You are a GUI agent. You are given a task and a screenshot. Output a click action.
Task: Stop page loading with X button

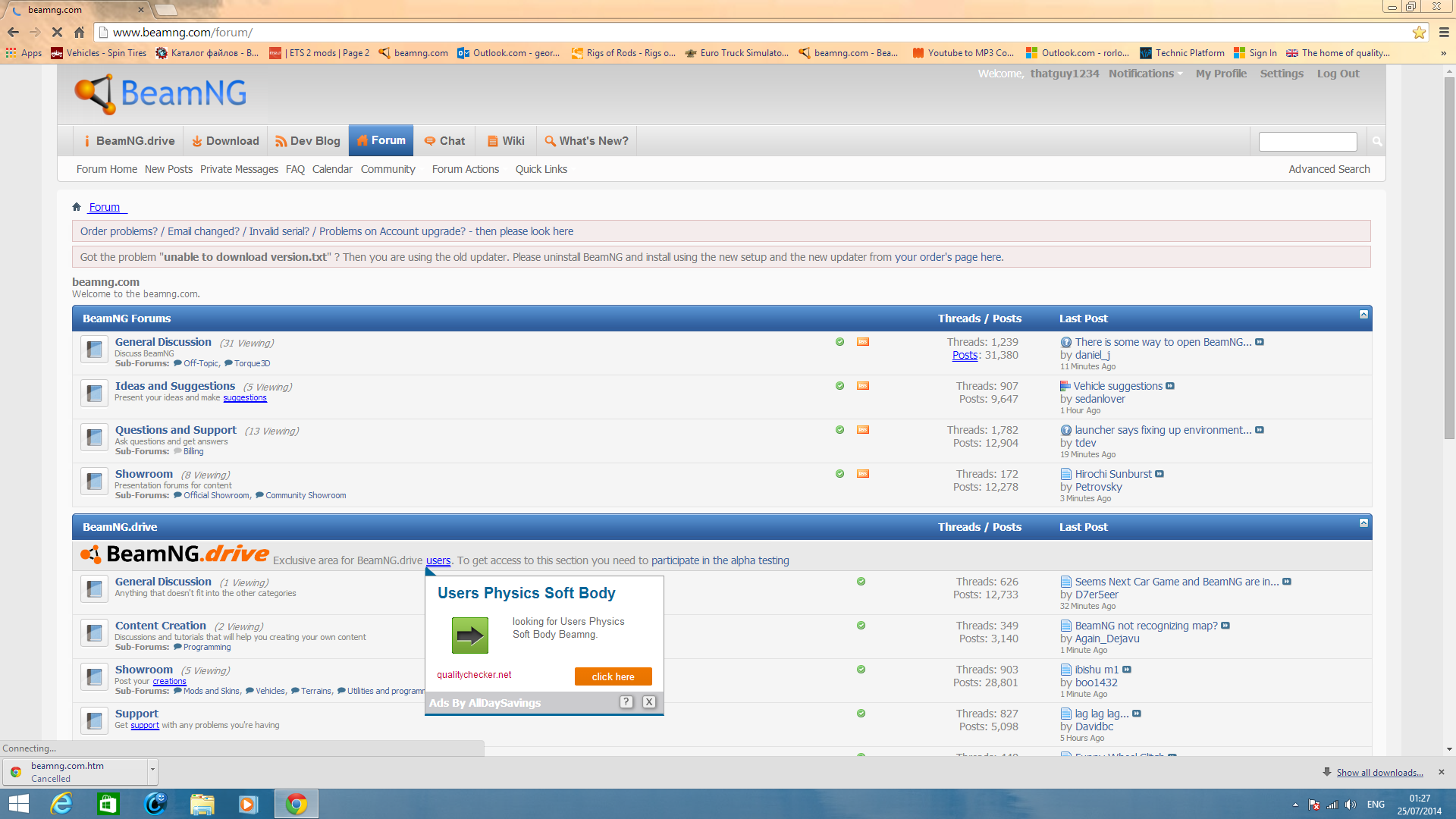tap(57, 32)
